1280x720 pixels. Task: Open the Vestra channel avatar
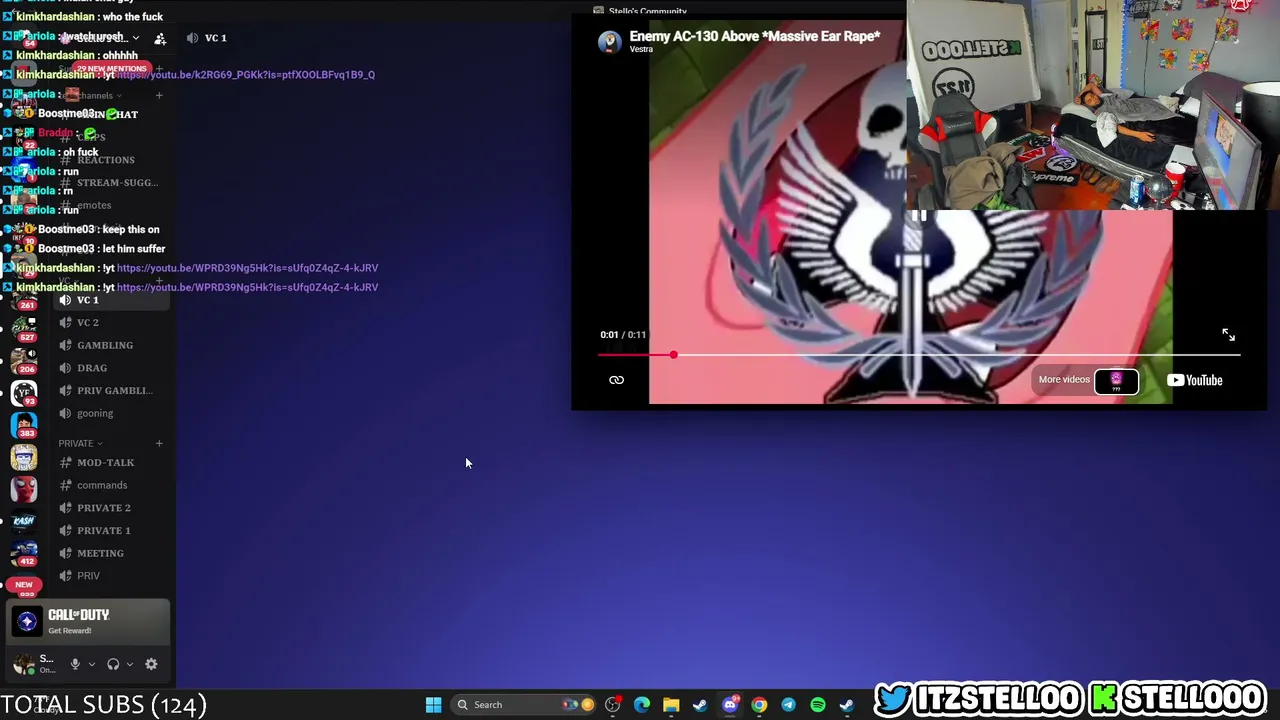click(x=609, y=42)
